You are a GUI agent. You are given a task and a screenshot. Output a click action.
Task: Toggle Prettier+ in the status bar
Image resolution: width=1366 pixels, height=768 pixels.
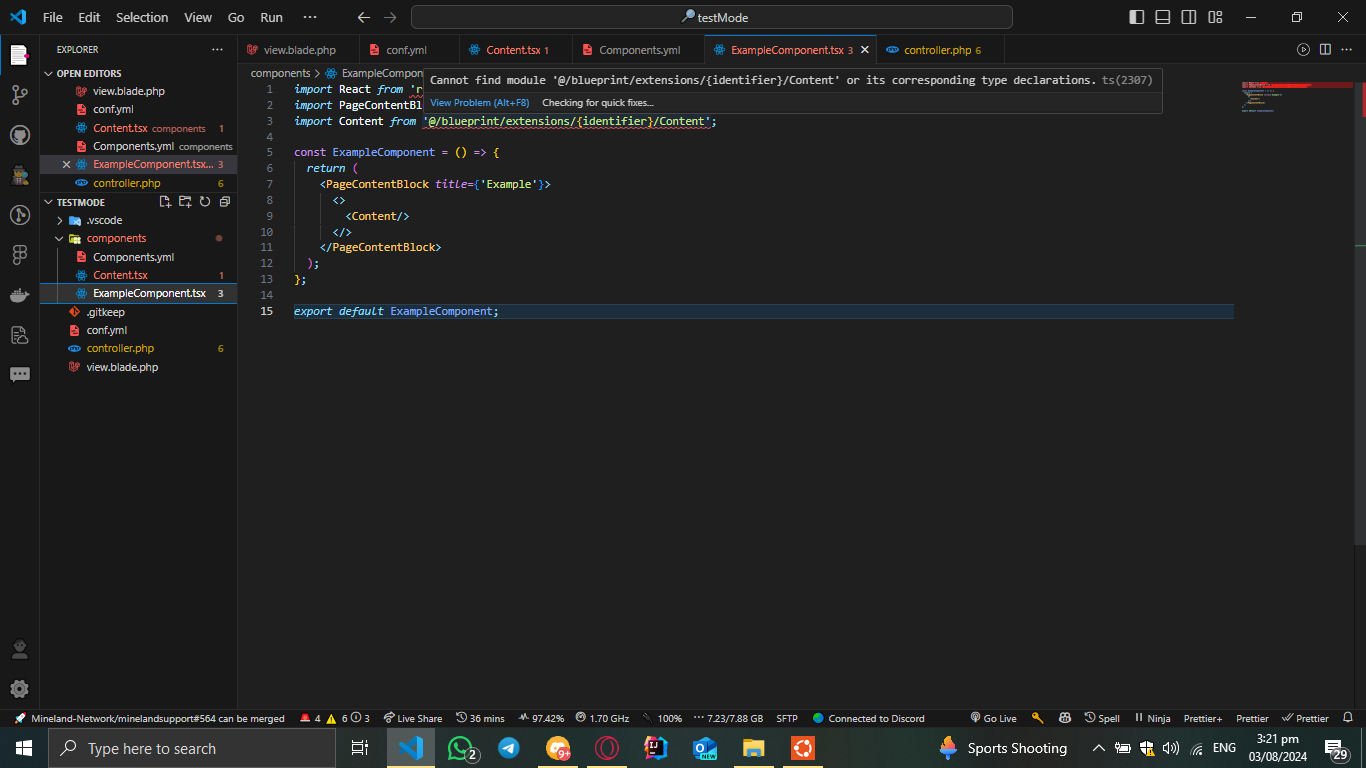pos(1203,718)
